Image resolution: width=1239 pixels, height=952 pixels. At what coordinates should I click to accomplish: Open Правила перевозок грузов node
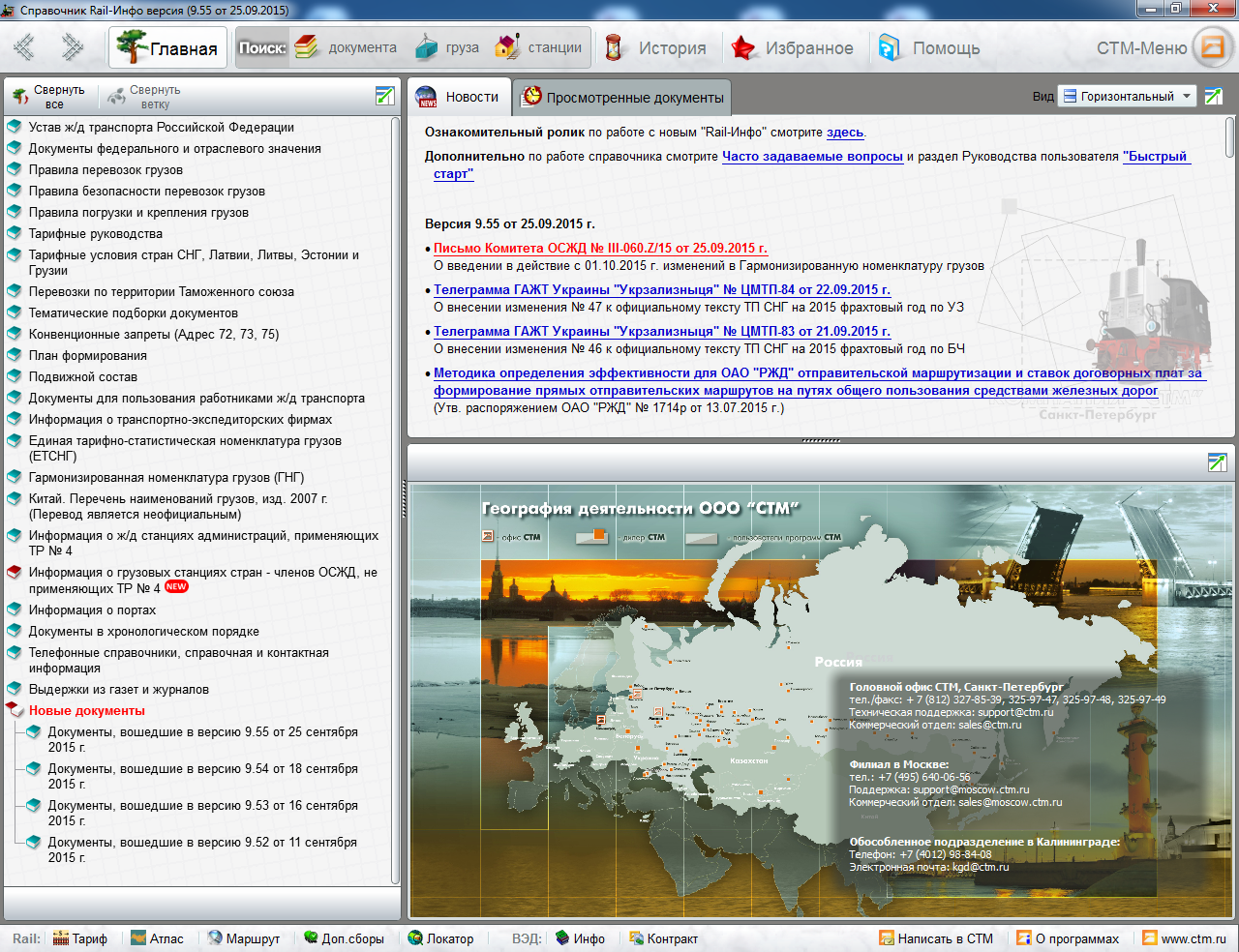click(x=106, y=169)
